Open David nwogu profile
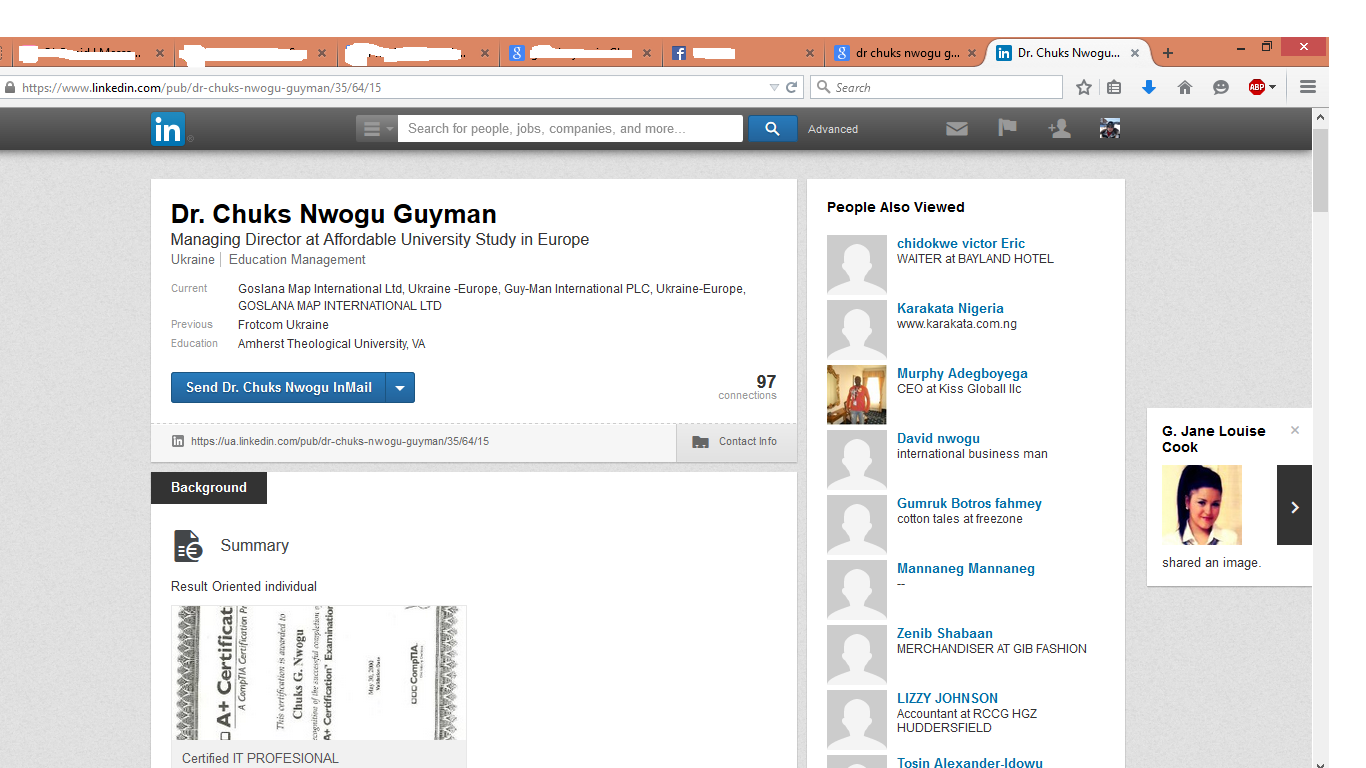1366x768 pixels. (938, 438)
